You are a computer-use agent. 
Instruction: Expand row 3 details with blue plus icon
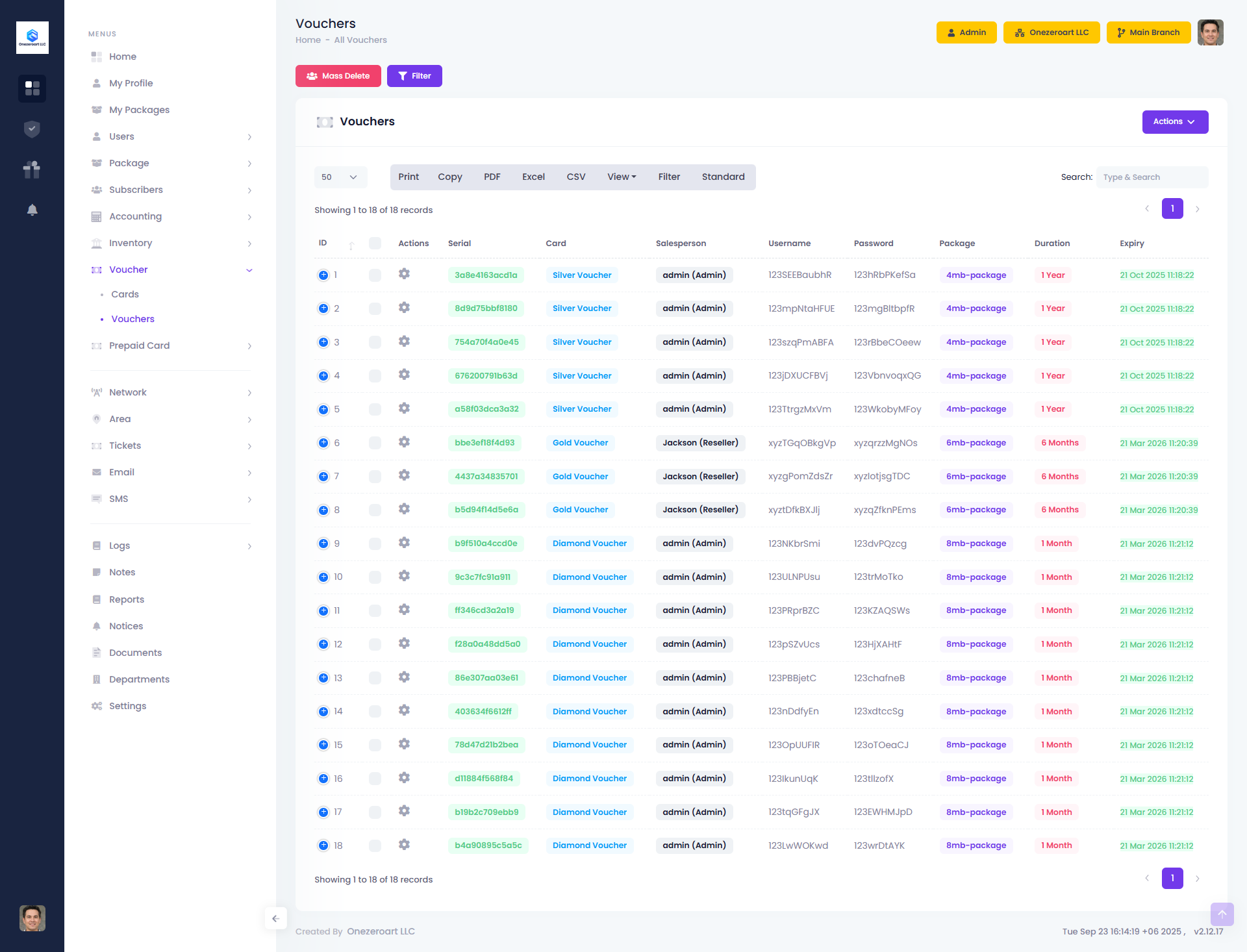(323, 342)
